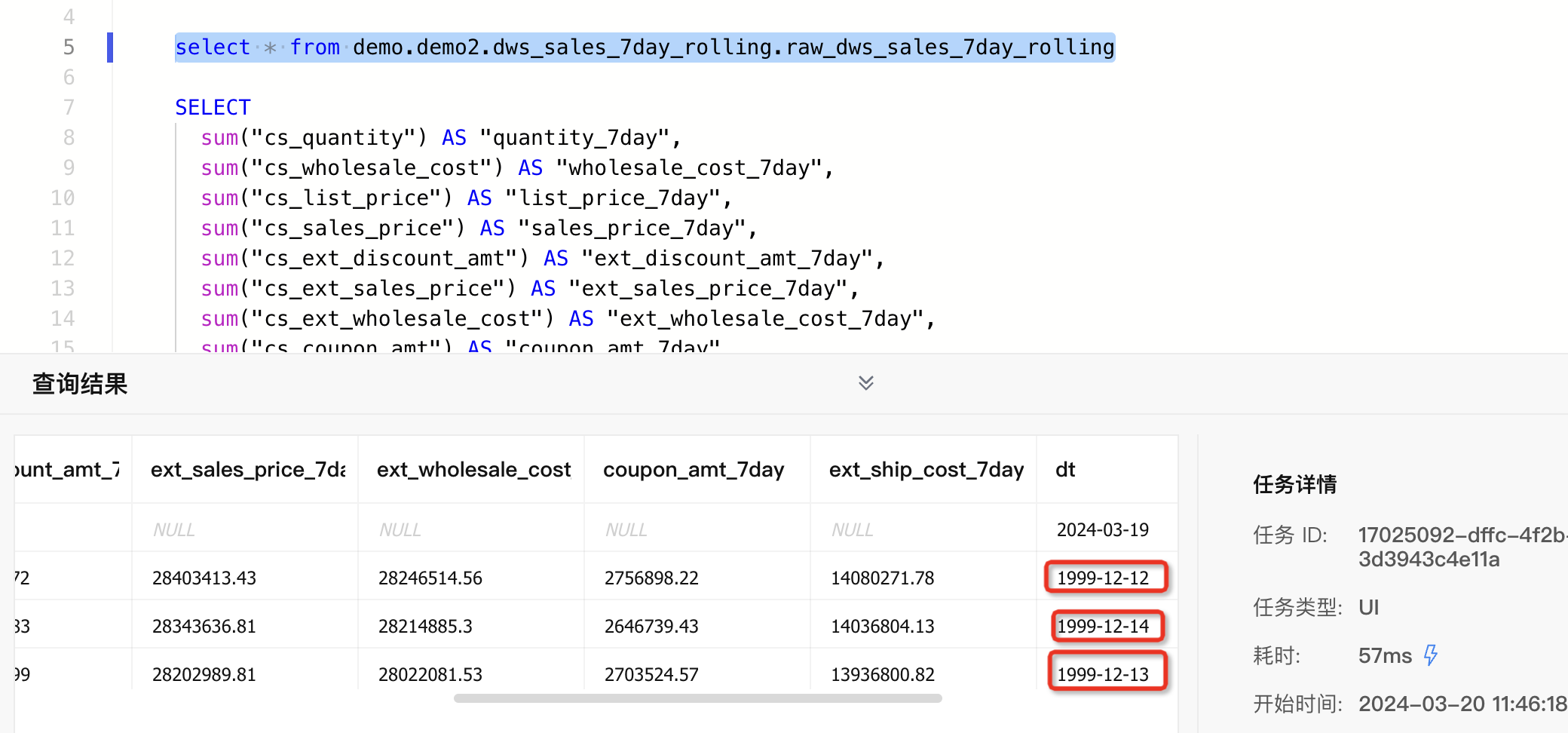Click the 2024-03-19 date cell
1568x733 pixels.
[1102, 530]
